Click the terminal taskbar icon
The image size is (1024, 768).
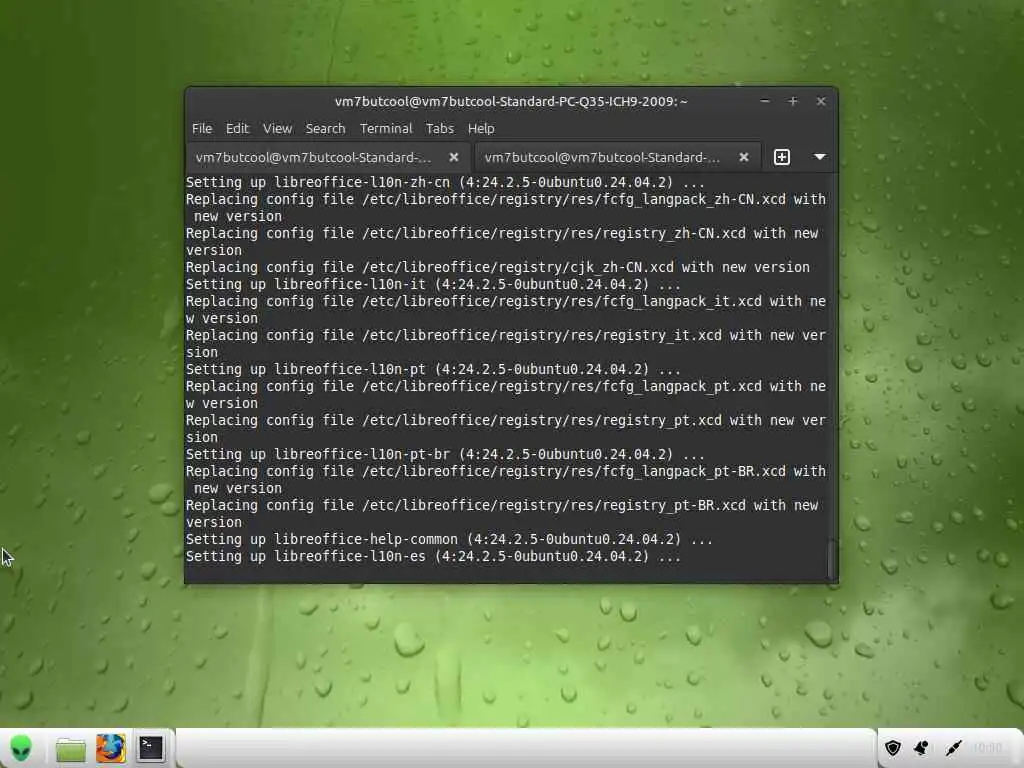pos(150,748)
